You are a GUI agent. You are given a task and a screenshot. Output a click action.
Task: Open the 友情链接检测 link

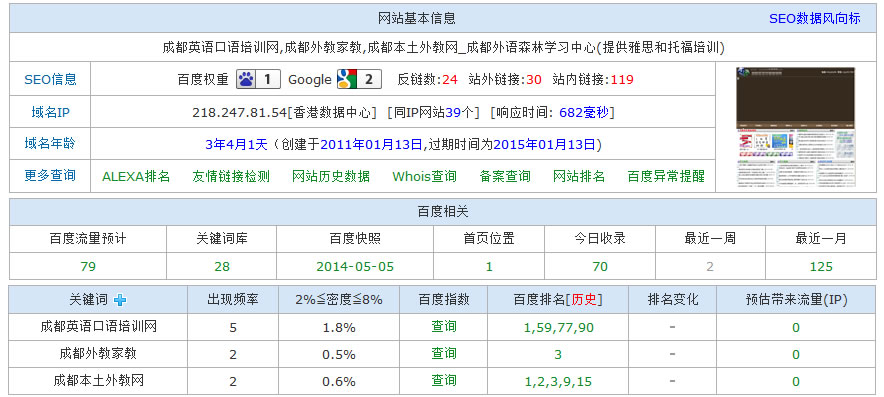231,177
